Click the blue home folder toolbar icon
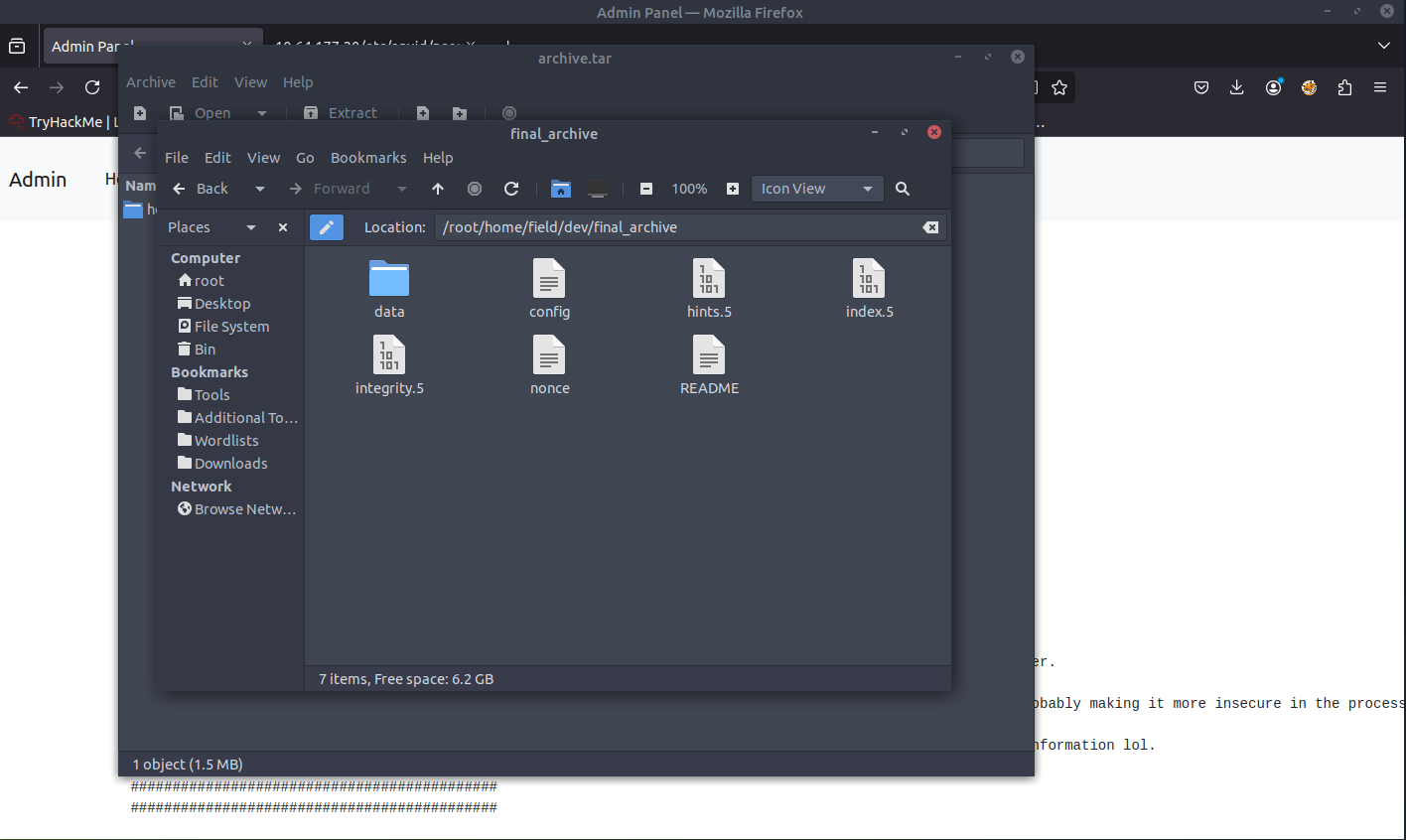The height and width of the screenshot is (840, 1406). [561, 189]
